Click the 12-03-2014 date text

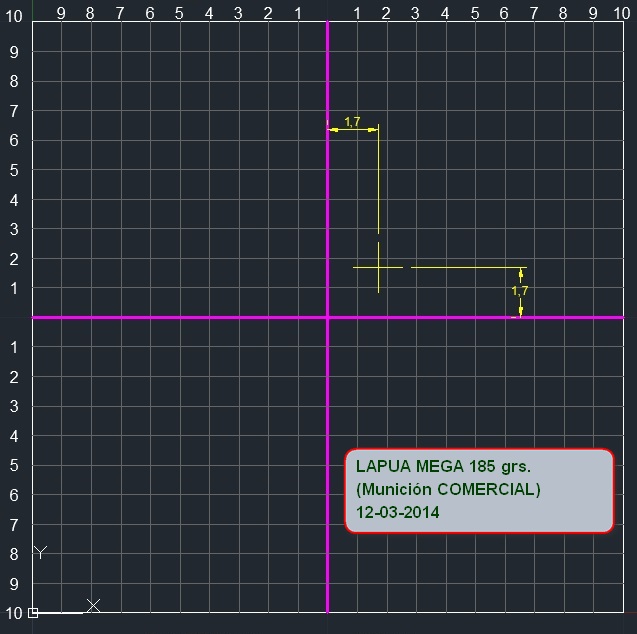pyautogui.click(x=398, y=512)
